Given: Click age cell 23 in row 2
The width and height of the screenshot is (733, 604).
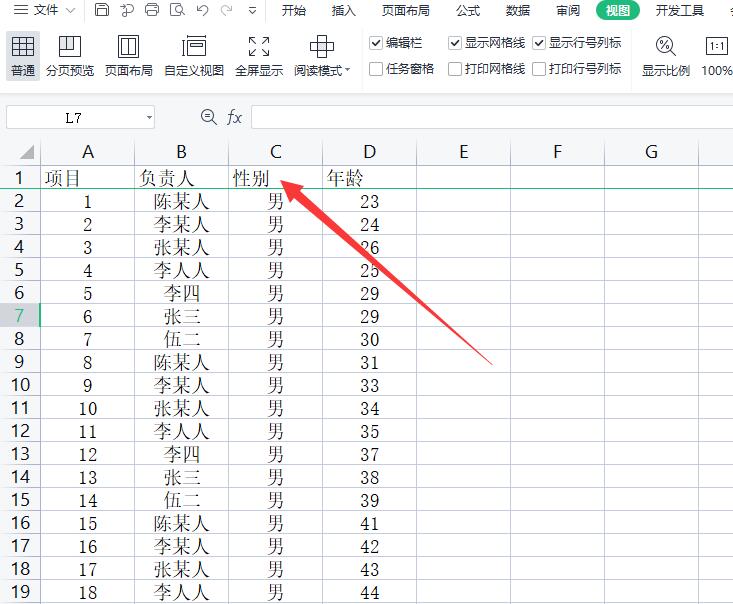Looking at the screenshot, I should tap(369, 201).
